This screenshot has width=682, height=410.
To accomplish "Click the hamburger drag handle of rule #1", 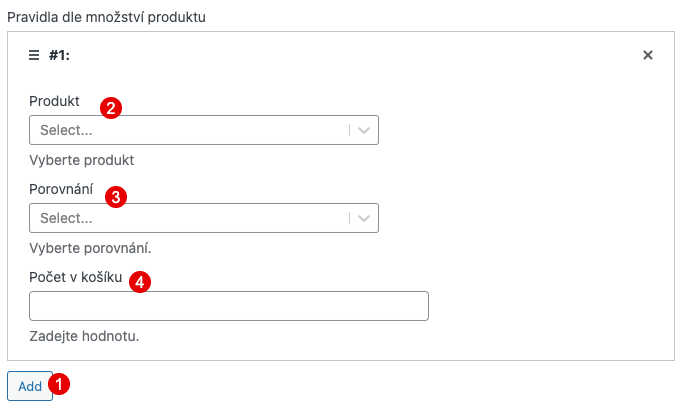I will tap(34, 55).
